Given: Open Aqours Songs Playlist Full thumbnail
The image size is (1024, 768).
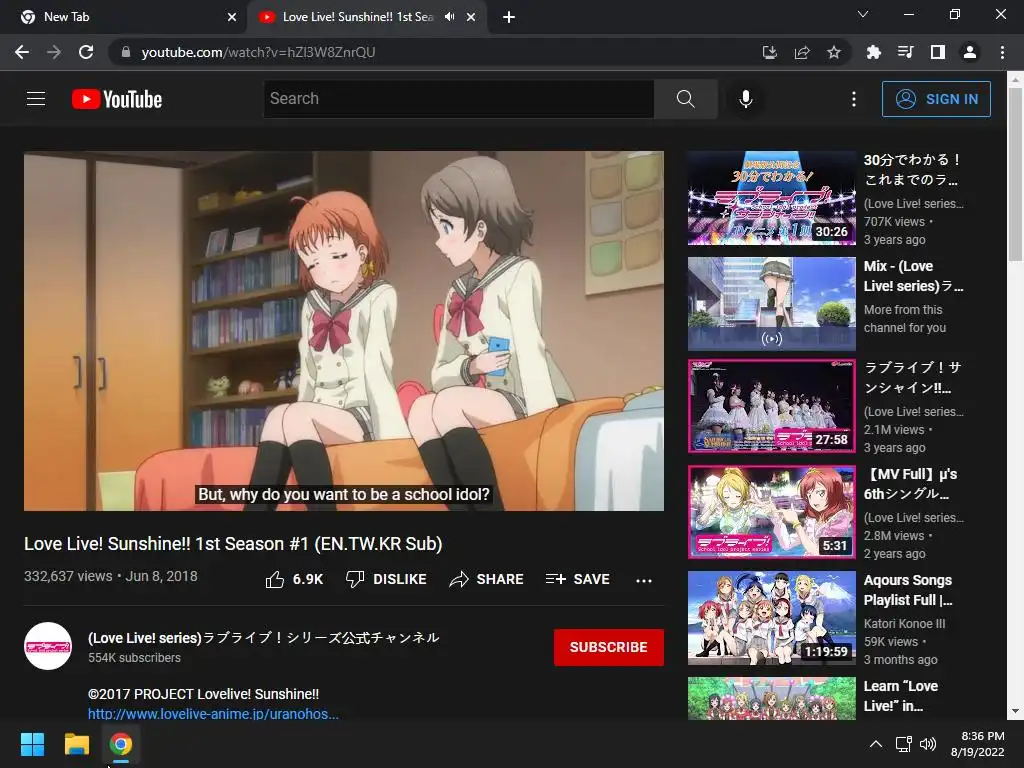Looking at the screenshot, I should point(772,618).
